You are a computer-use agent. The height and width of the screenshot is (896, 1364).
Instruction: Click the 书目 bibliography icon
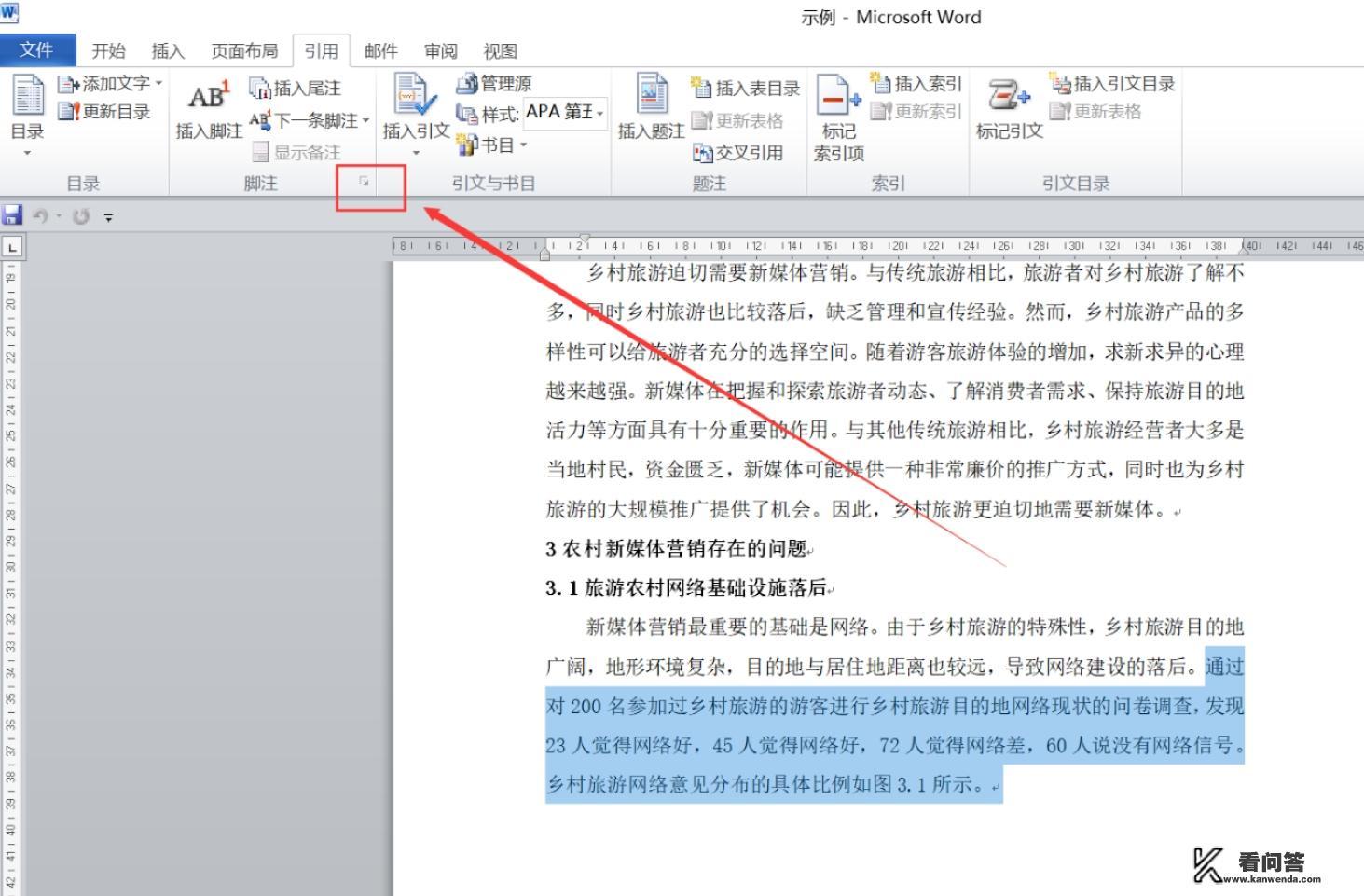tap(466, 145)
